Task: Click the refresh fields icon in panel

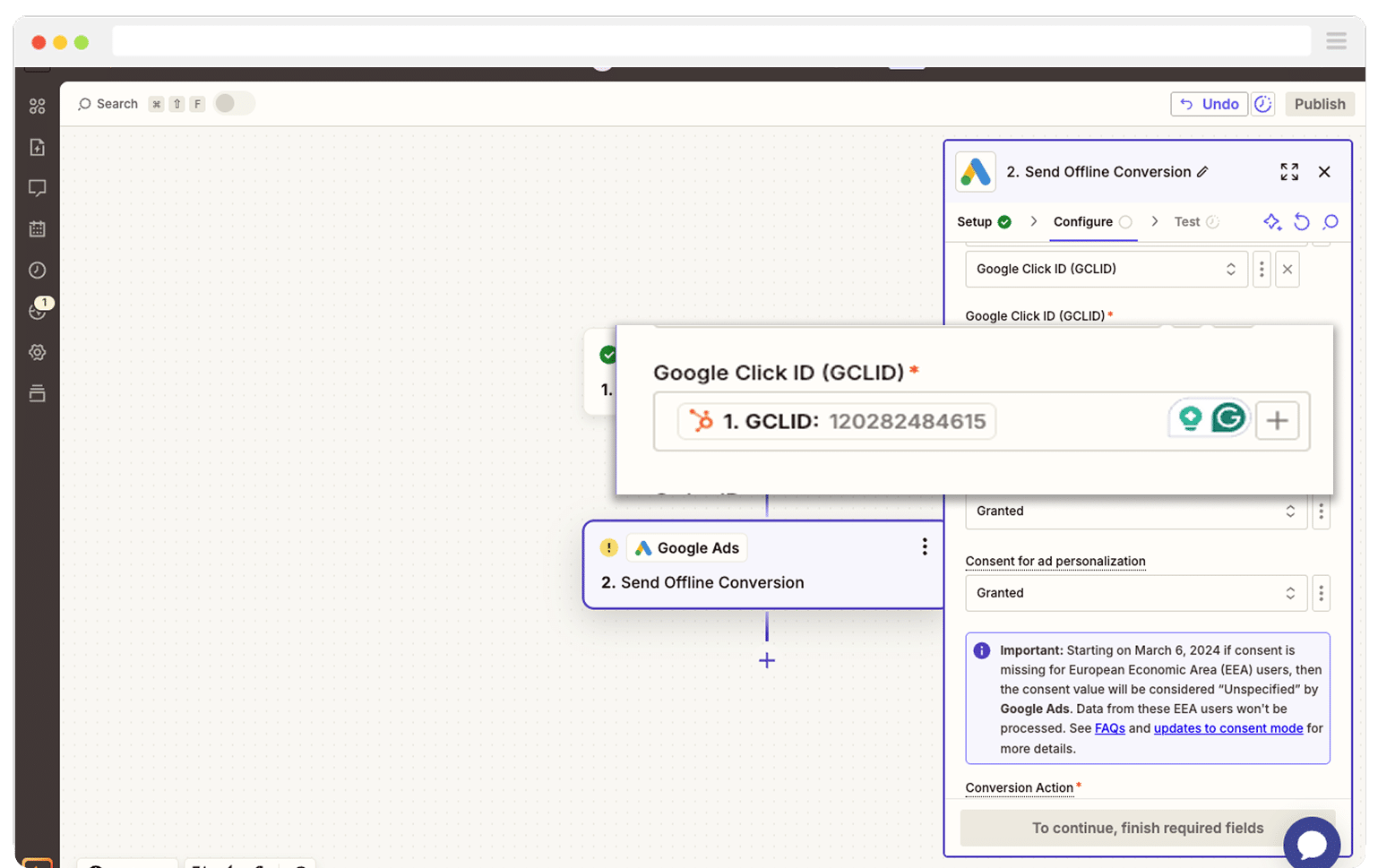Action: coord(1302,222)
